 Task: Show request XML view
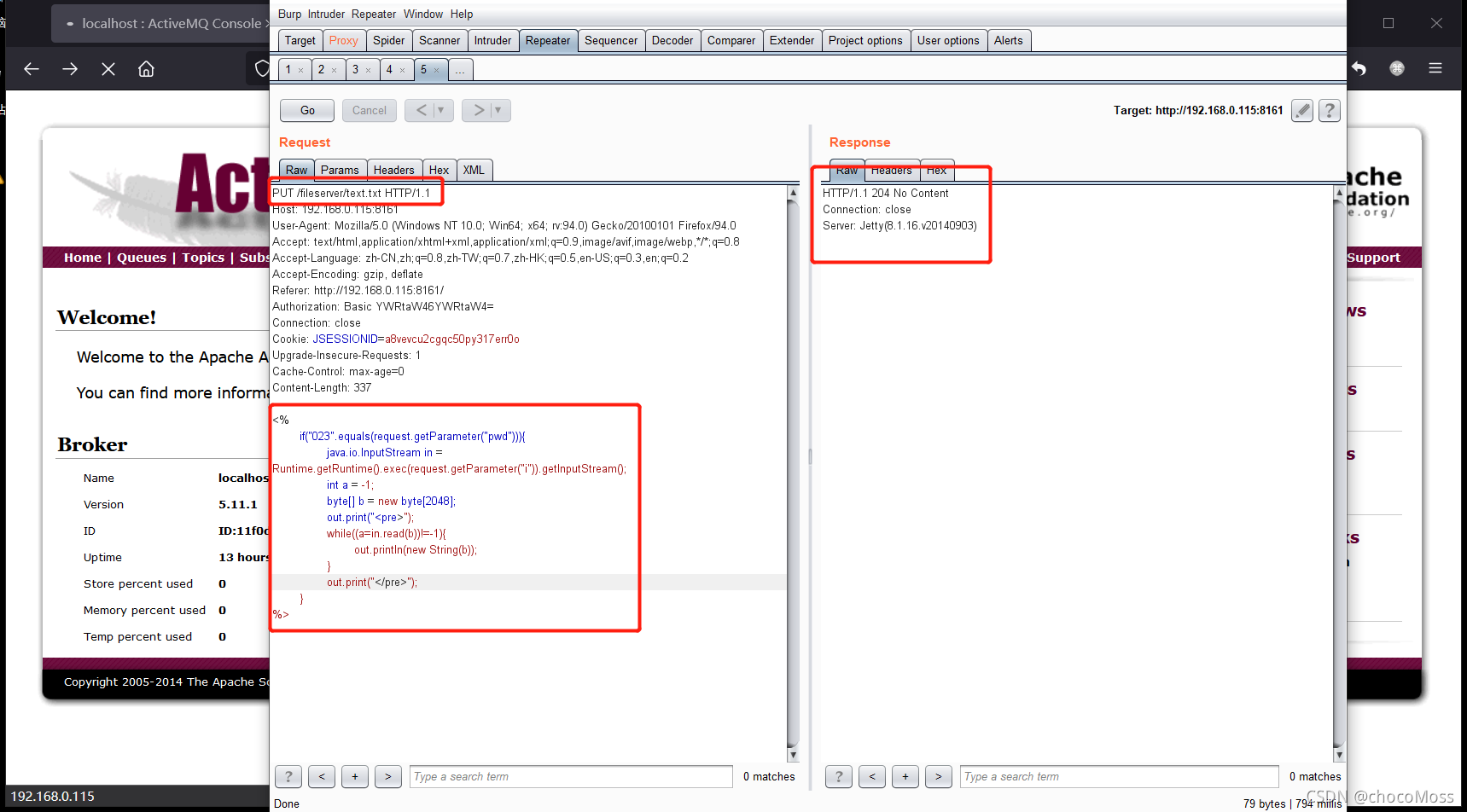(474, 170)
